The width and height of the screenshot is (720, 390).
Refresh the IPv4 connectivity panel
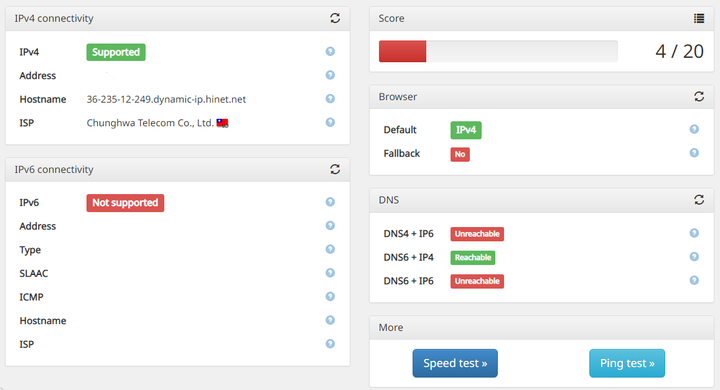click(x=335, y=18)
